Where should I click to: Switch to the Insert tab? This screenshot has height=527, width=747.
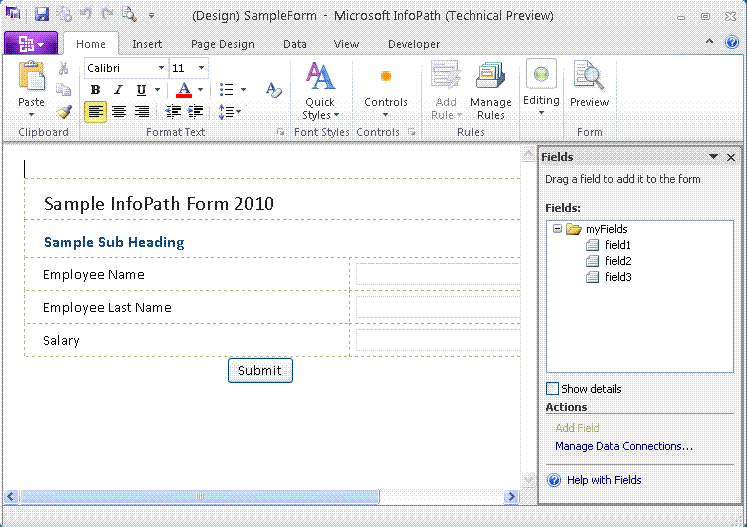[x=147, y=44]
